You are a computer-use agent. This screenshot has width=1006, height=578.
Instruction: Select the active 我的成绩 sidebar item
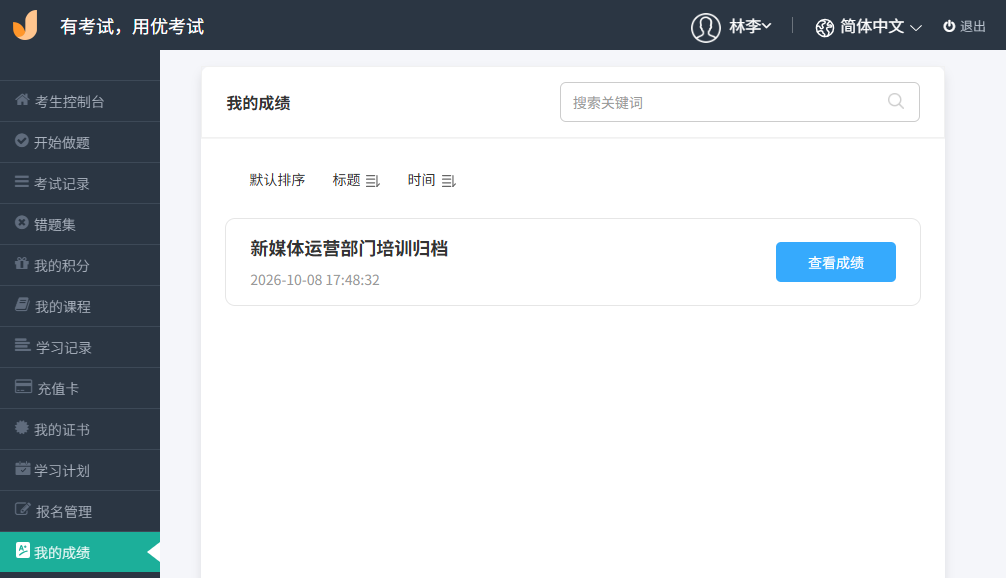pyautogui.click(x=80, y=552)
